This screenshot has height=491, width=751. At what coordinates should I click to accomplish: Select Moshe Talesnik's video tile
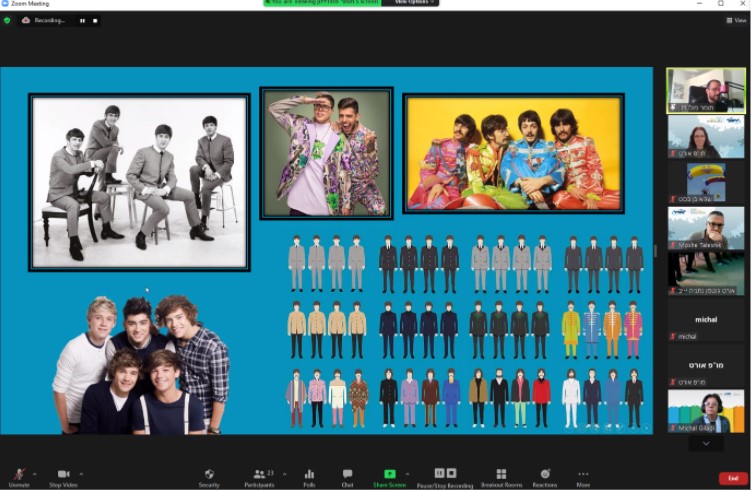(x=706, y=228)
